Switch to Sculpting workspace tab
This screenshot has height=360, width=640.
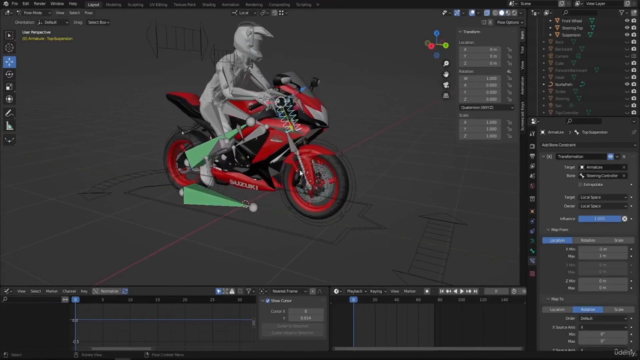tap(135, 4)
